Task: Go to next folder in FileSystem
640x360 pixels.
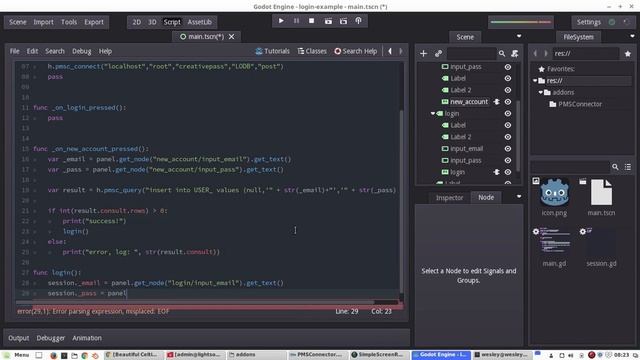Action: [x=545, y=53]
